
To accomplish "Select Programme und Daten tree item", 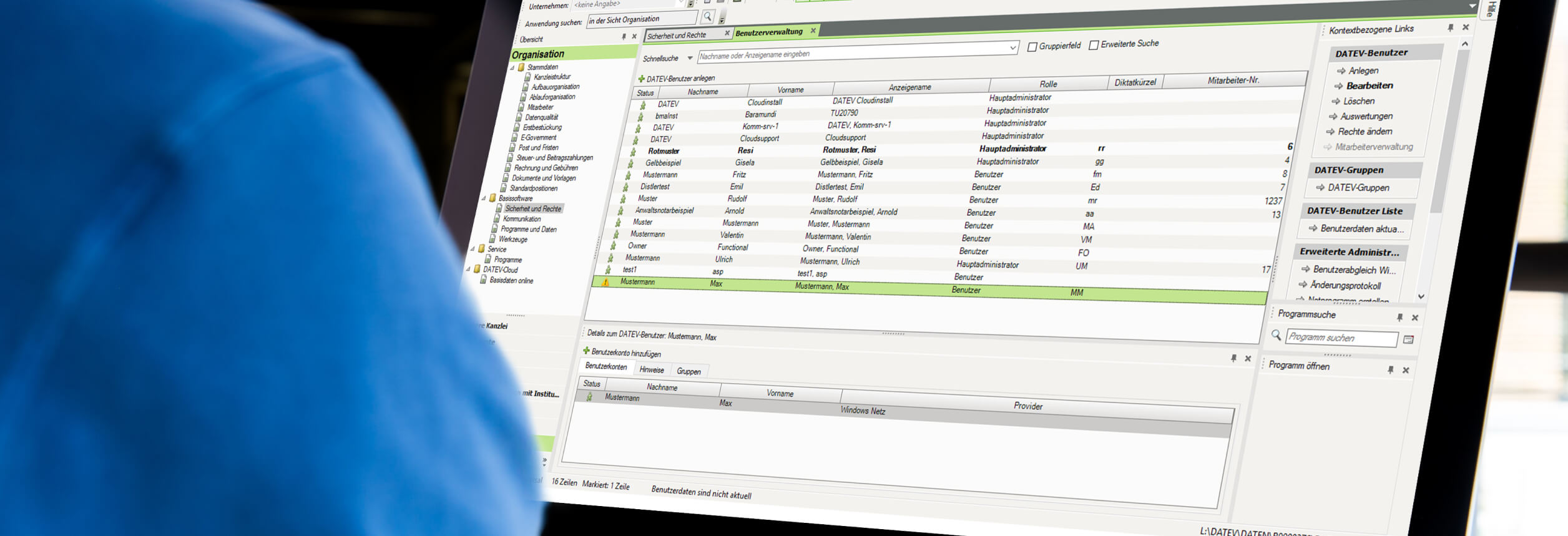I will [x=528, y=229].
